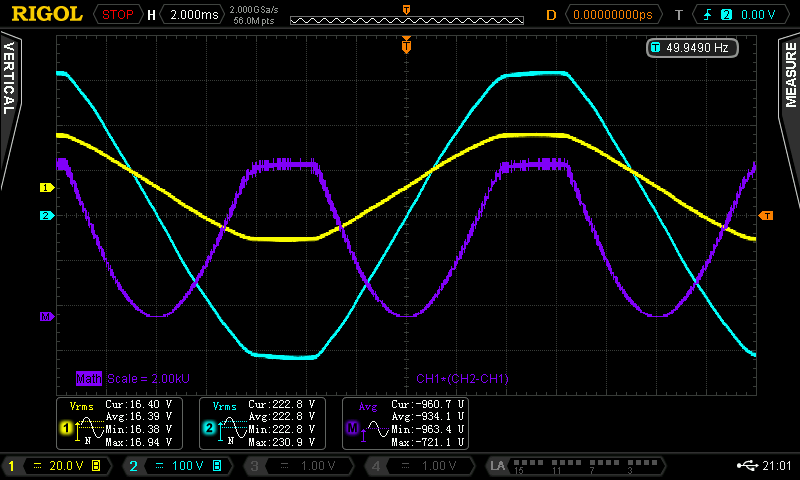Viewport: 800px width, 480px height.
Task: Click the orange trigger level marker at right edge
Action: pos(766,216)
